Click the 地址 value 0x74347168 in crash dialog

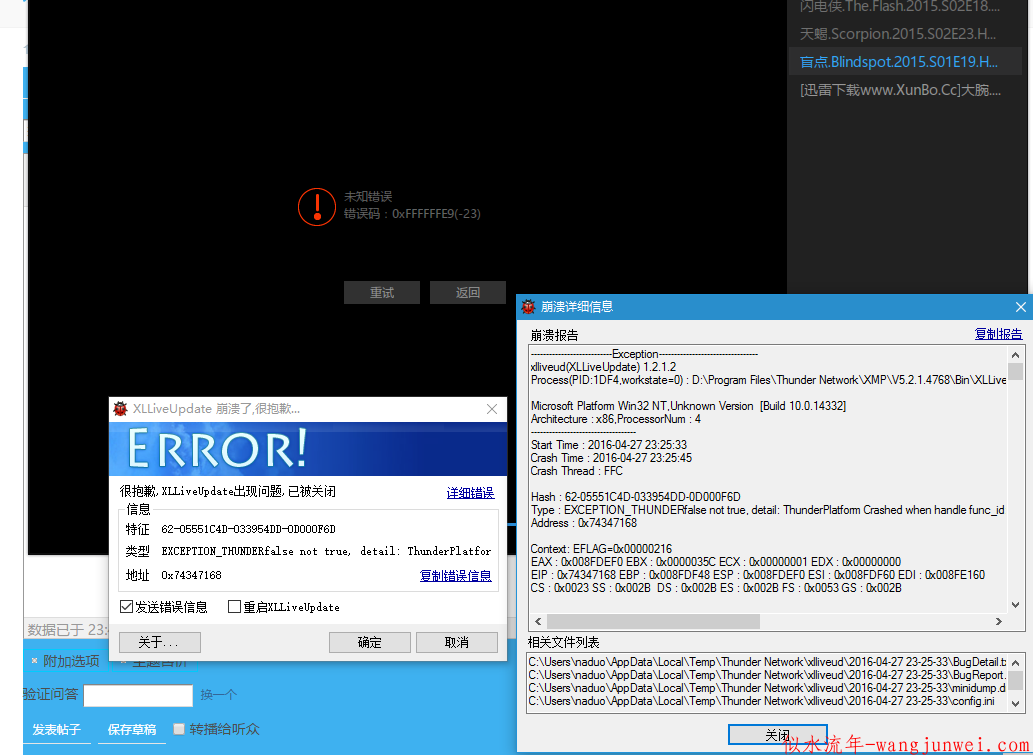191,575
